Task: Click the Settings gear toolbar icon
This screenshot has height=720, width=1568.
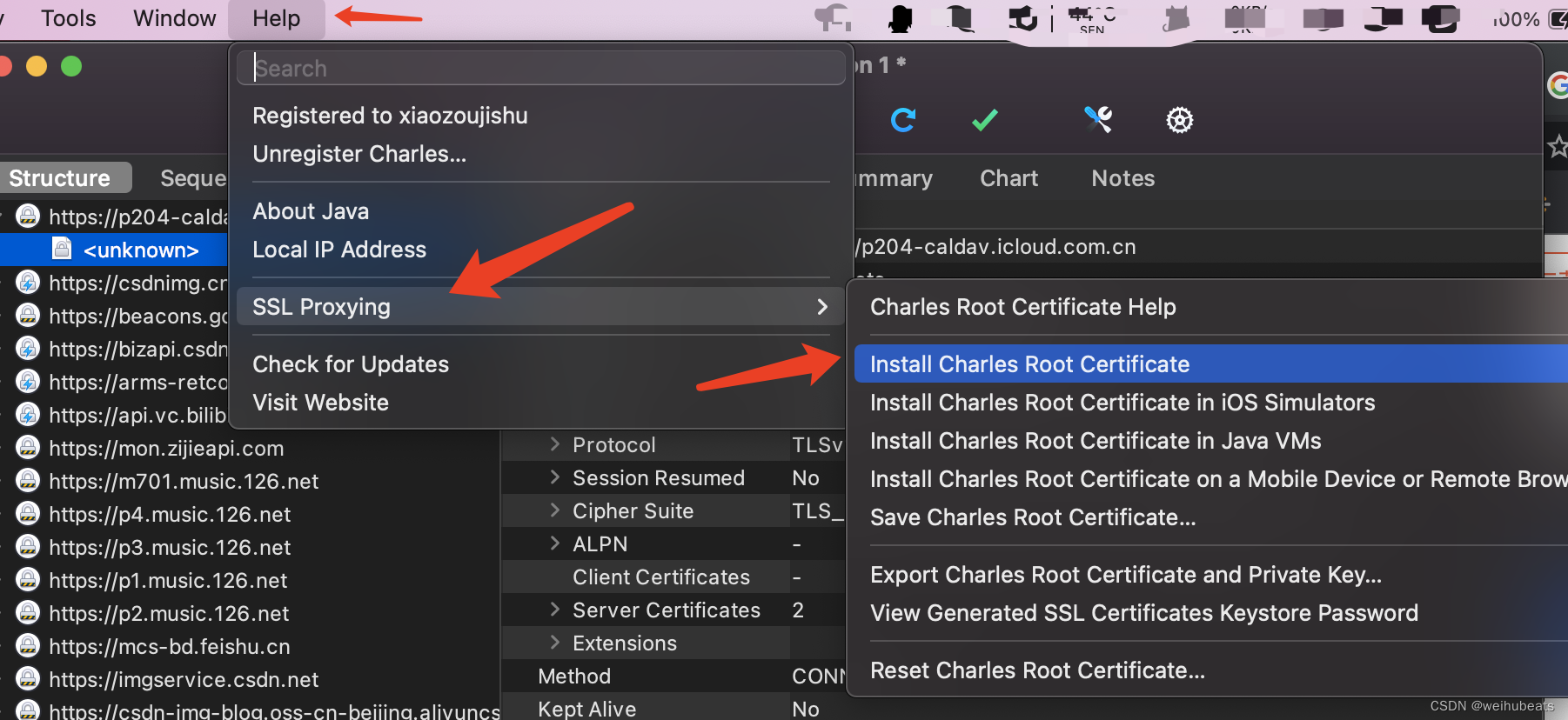Action: (x=1180, y=120)
